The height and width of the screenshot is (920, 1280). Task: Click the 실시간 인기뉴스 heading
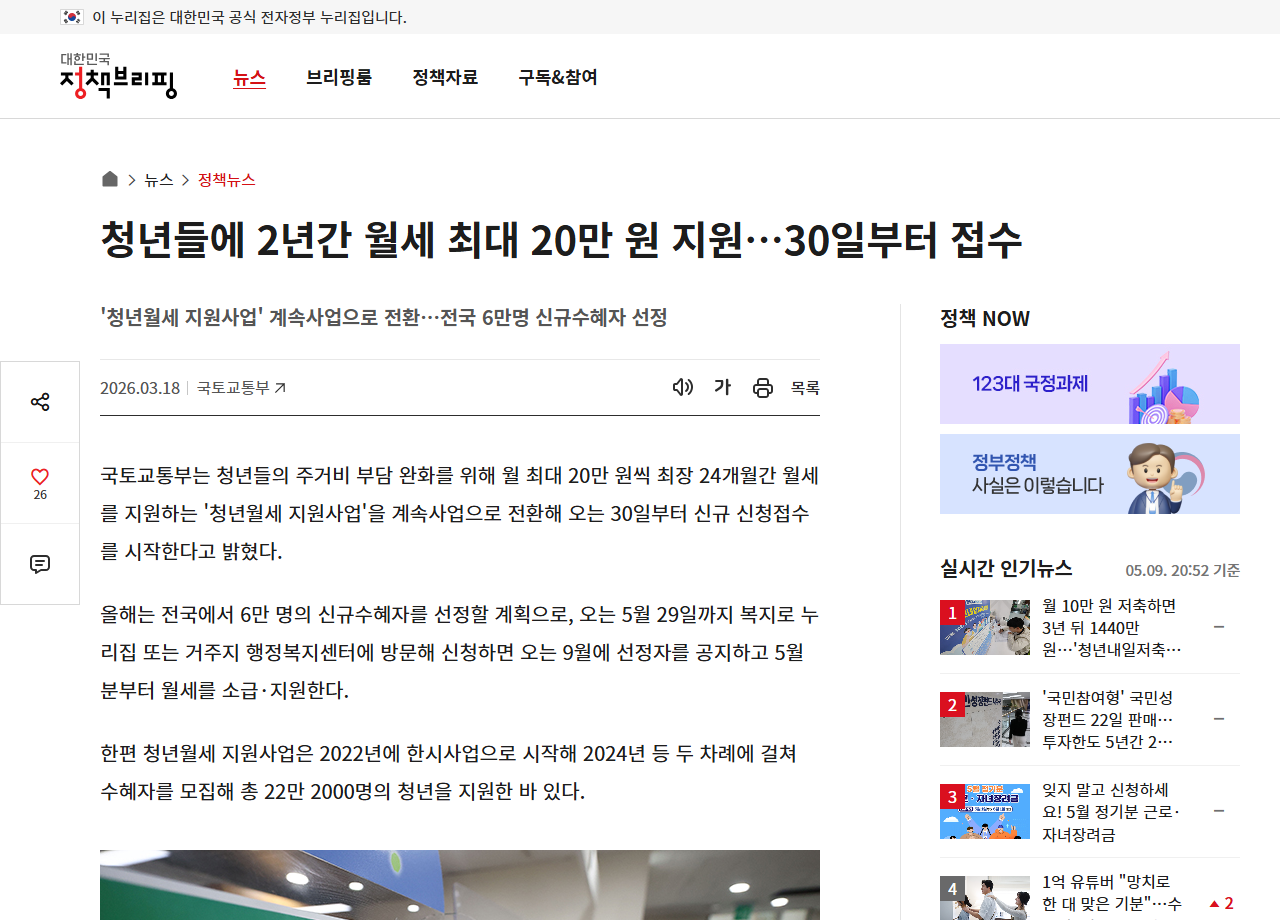1006,568
